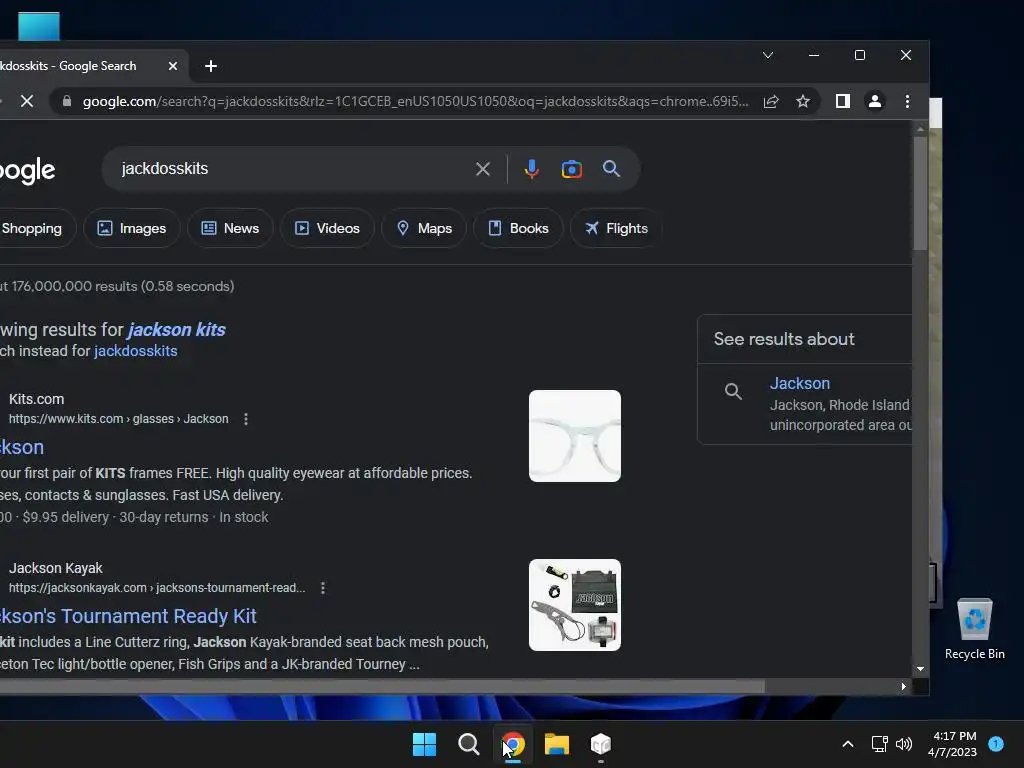Screen dimensions: 1024x768
Task: Open a new tab with plus button
Action: 210,66
